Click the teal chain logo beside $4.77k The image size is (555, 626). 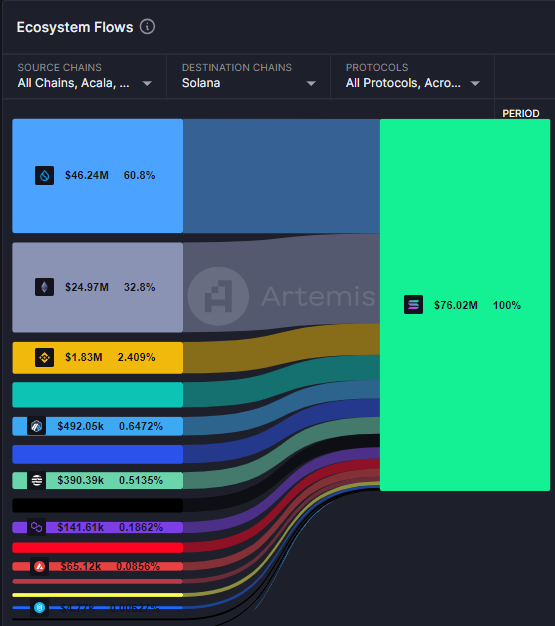coord(39,608)
